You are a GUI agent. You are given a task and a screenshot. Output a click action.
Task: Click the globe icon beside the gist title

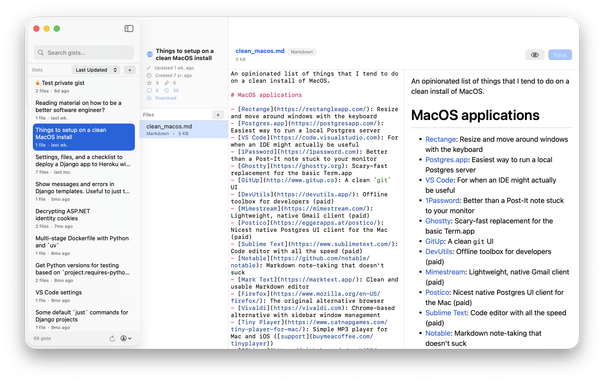[150, 54]
